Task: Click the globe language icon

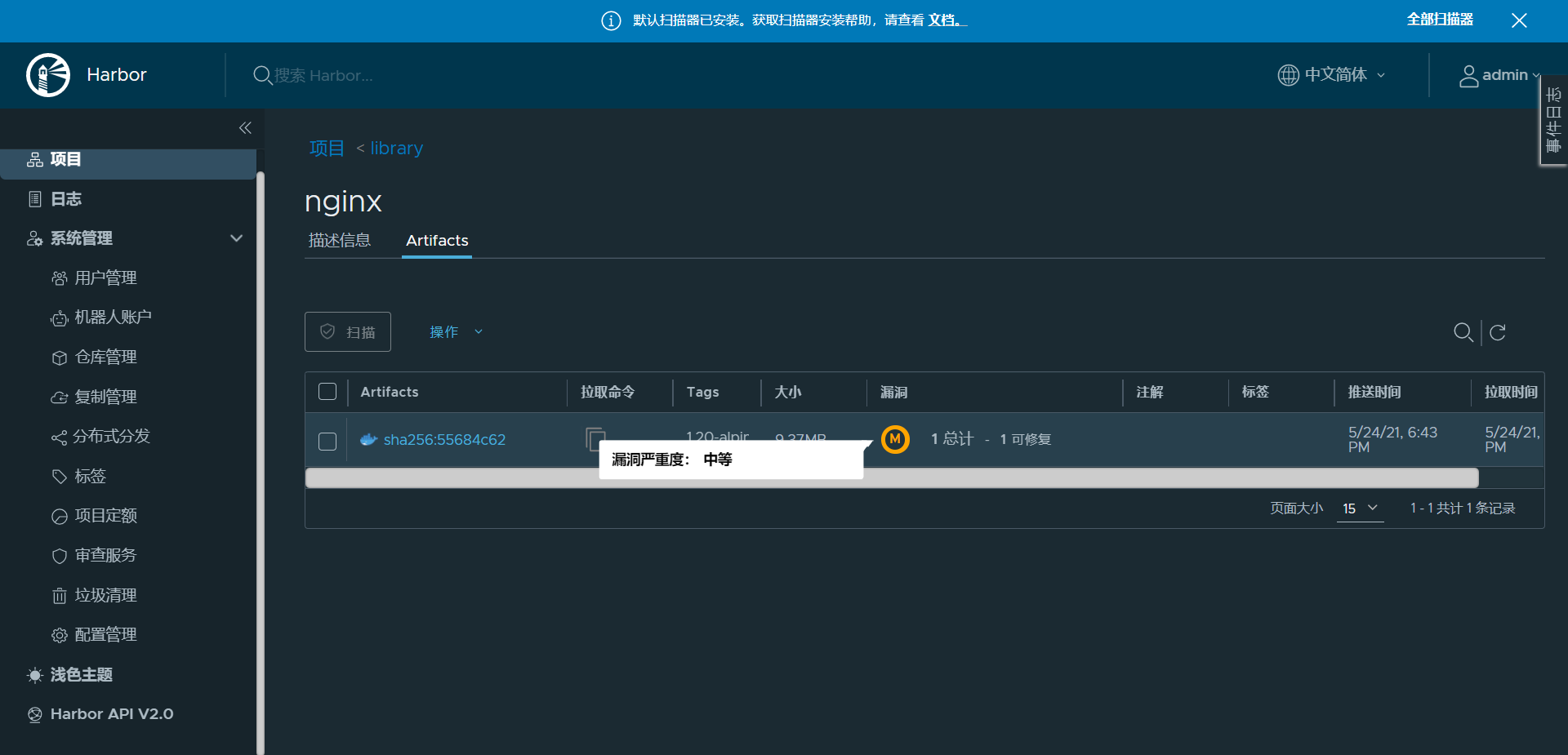Action: (1288, 75)
